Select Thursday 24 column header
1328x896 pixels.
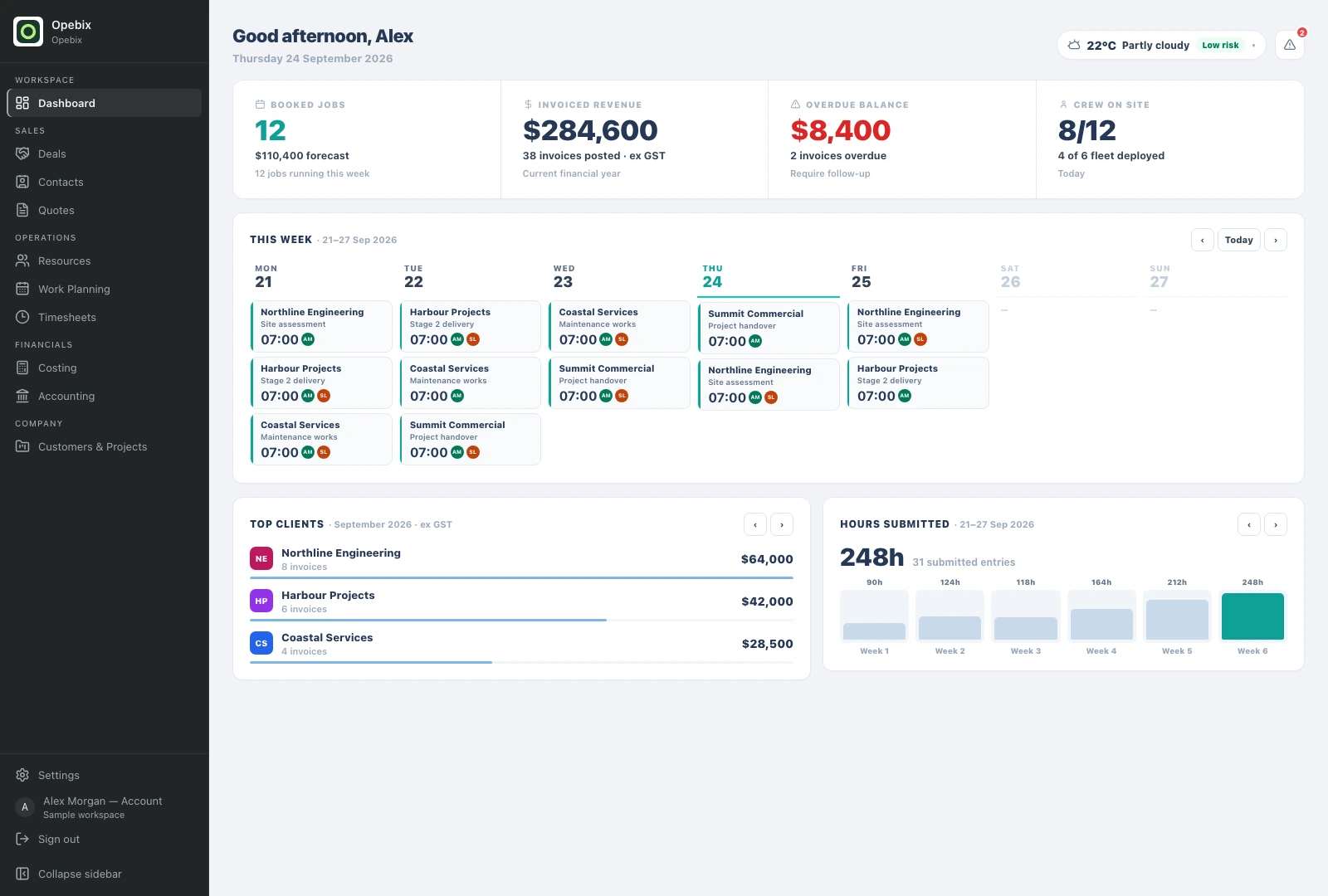(x=769, y=277)
